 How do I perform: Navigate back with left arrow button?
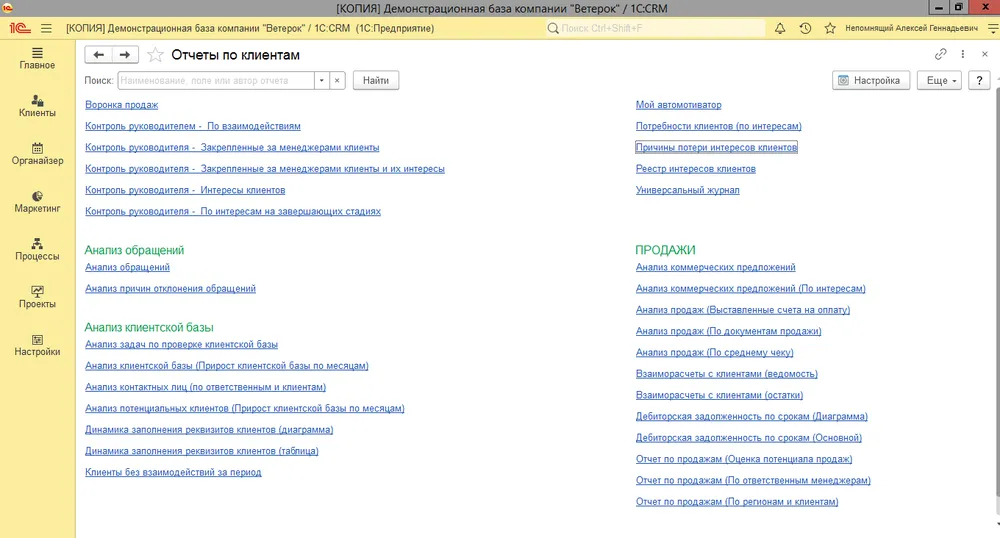(98, 55)
